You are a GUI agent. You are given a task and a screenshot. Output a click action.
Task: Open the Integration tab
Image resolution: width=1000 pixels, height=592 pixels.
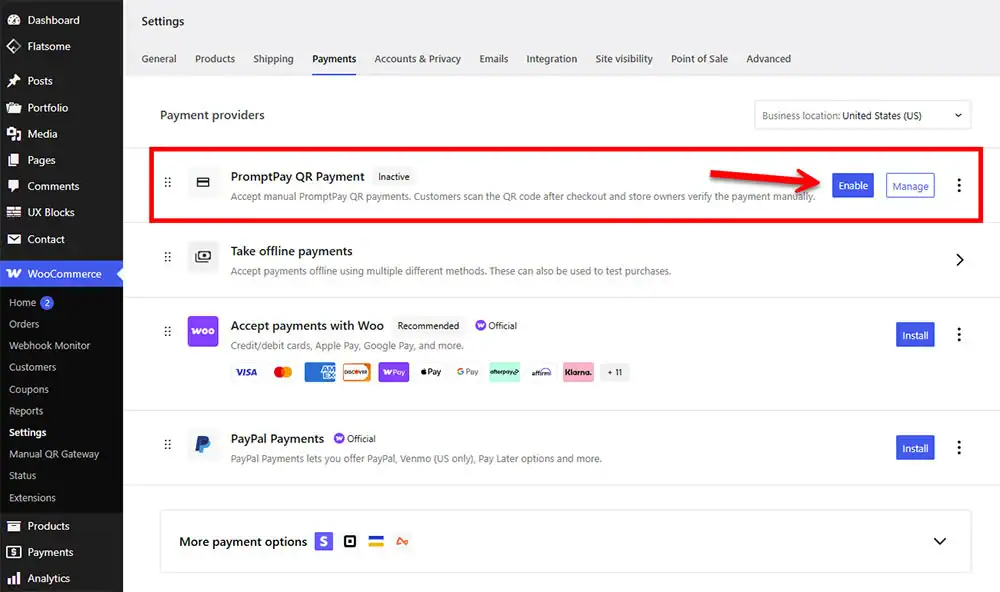[552, 59]
